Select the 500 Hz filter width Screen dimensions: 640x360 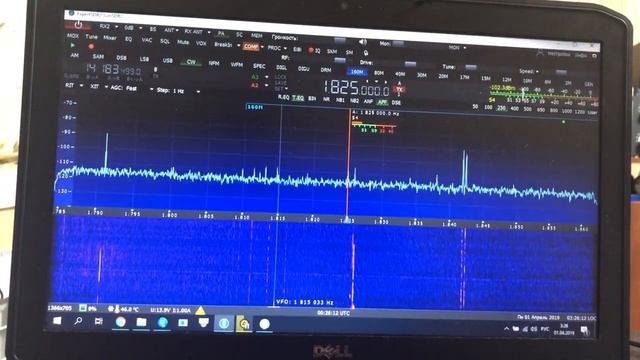(527, 109)
